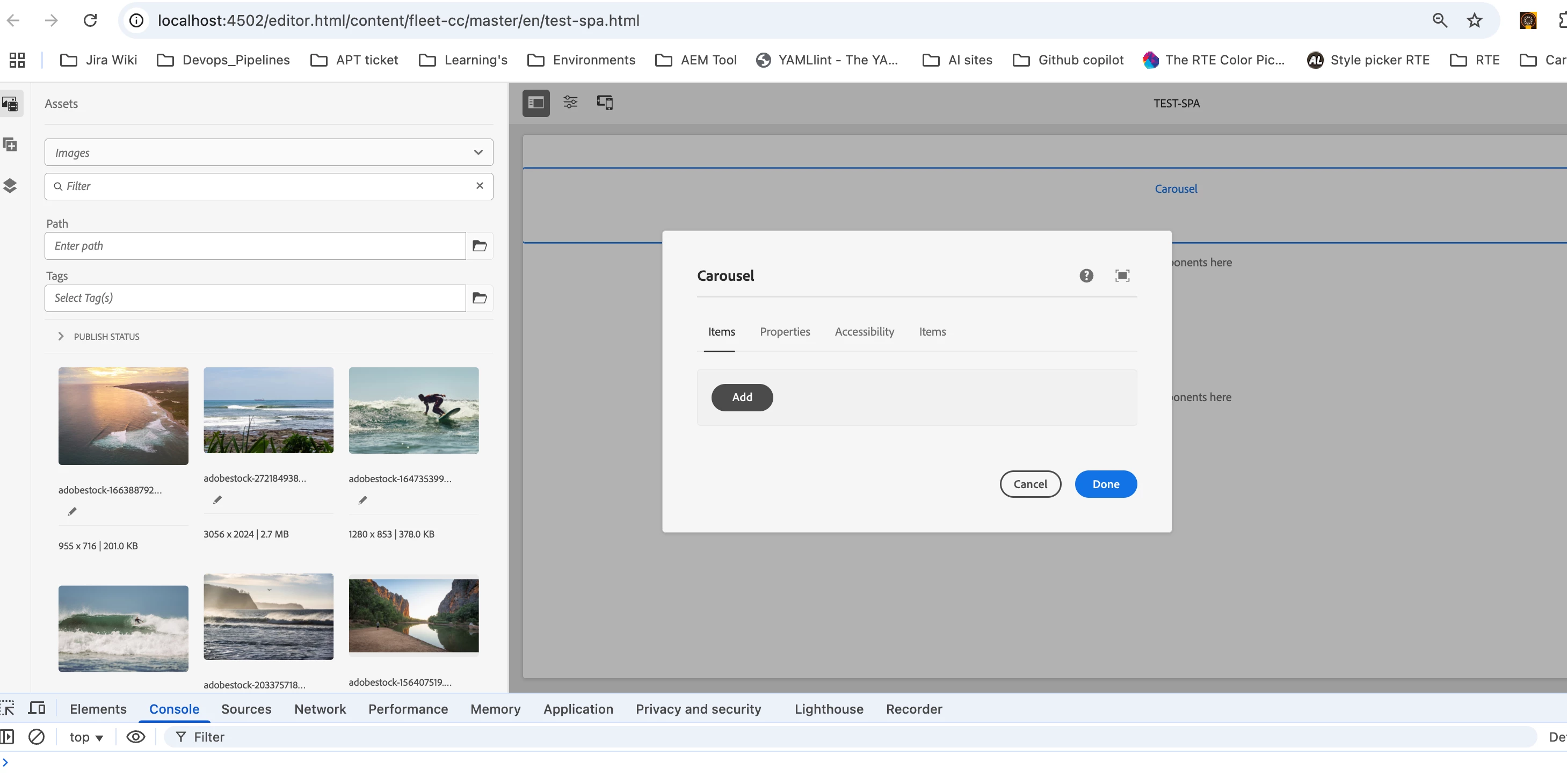
Task: Click the Add button in the Carousel dialog
Action: tap(742, 397)
